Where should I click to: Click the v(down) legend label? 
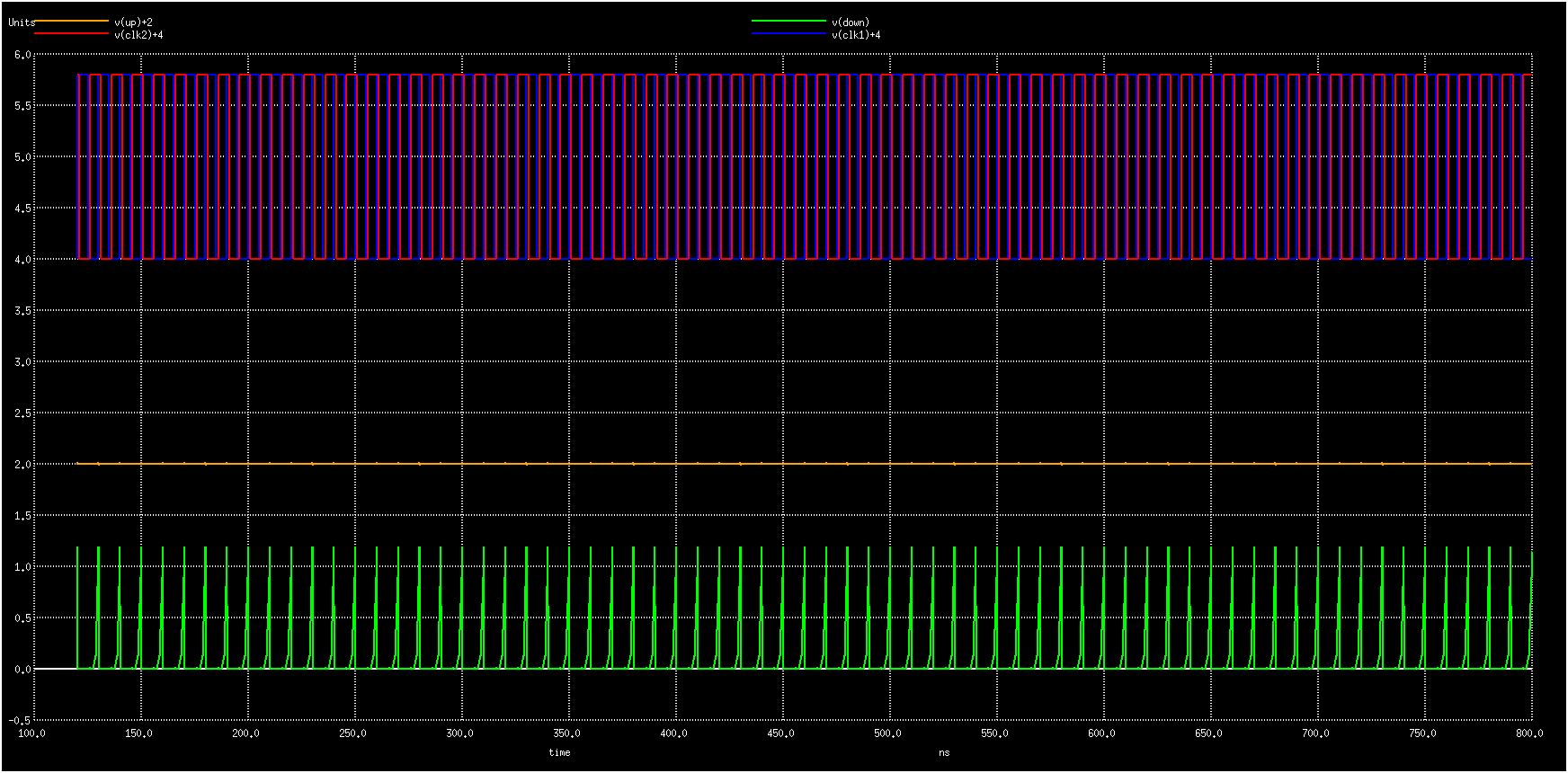851,22
